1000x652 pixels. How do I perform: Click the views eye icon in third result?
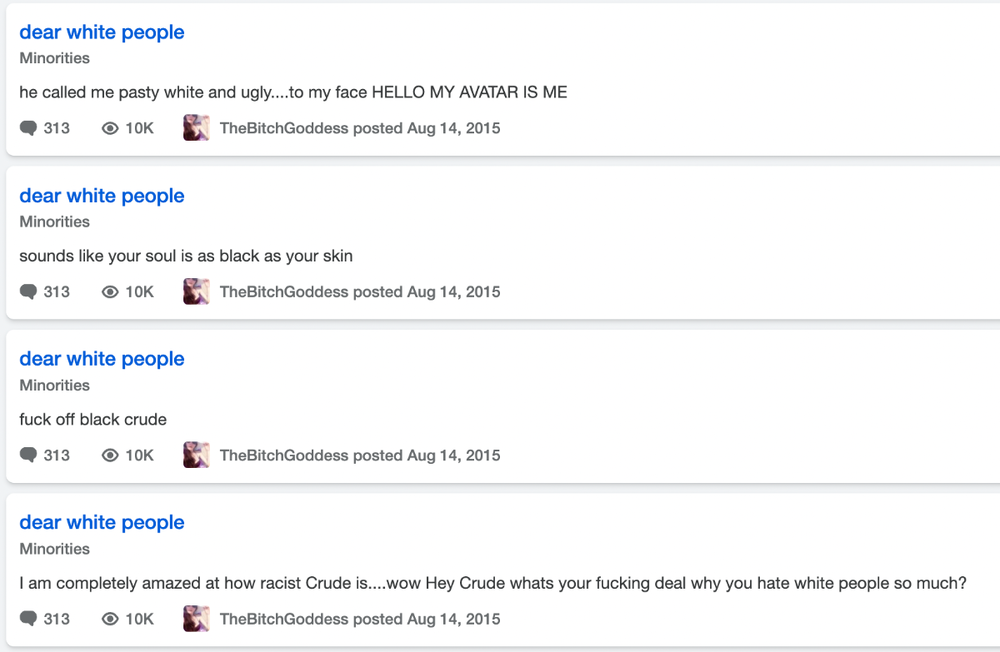tap(110, 455)
